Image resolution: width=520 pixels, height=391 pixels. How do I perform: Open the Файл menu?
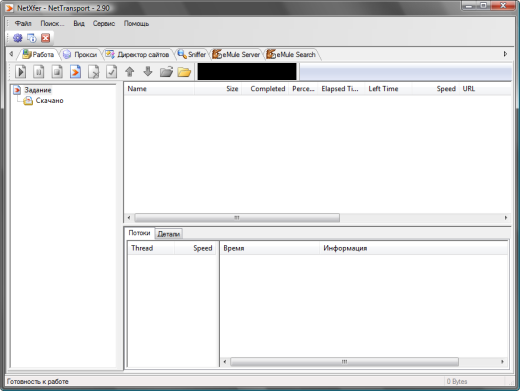[23, 23]
